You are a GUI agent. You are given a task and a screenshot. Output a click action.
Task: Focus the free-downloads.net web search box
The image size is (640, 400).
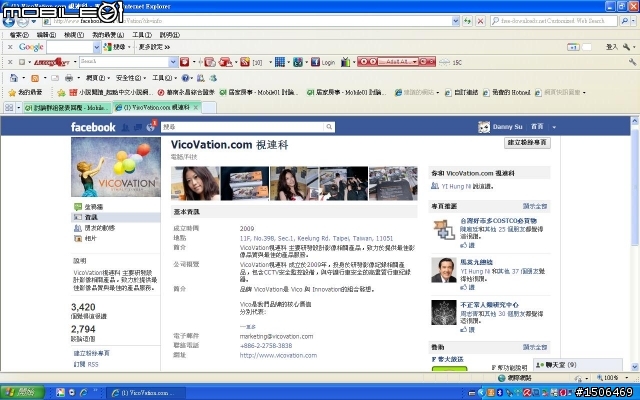tap(554, 21)
